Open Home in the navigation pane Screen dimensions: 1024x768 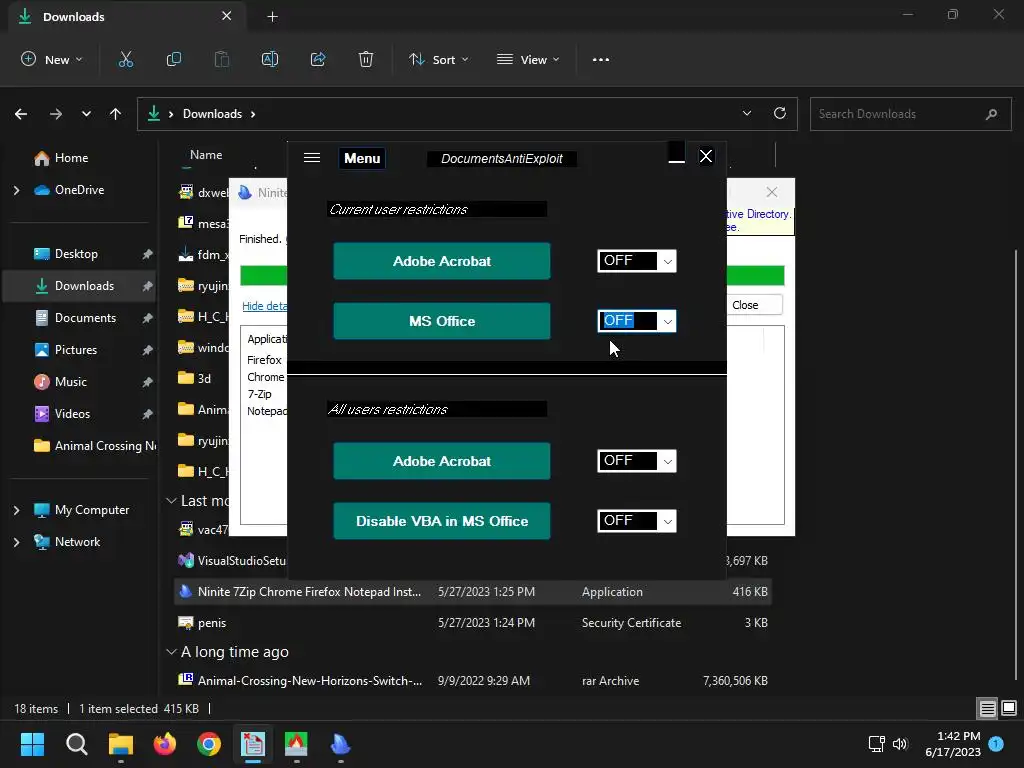click(x=71, y=157)
